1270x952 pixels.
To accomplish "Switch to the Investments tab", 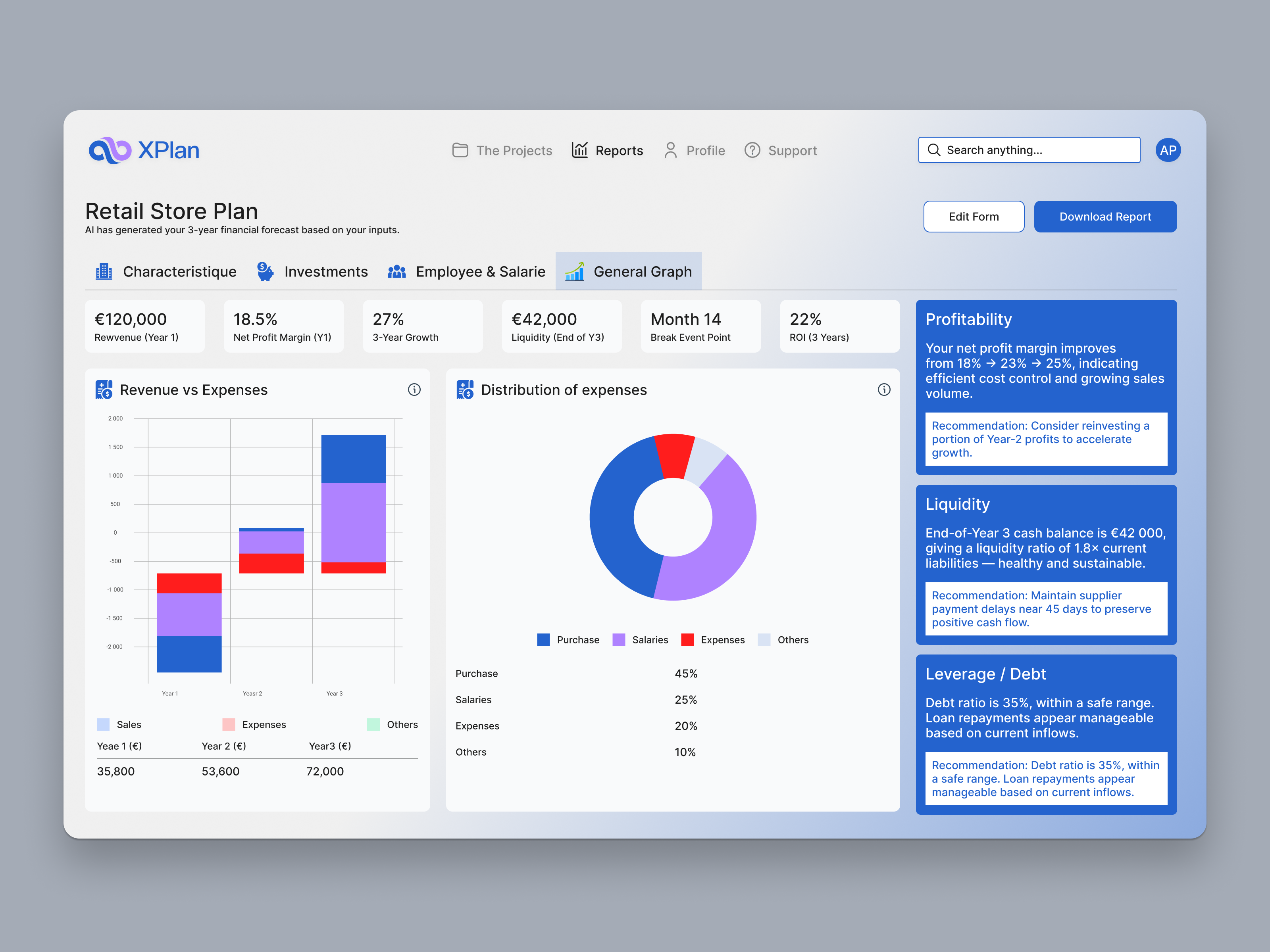I will 312,271.
